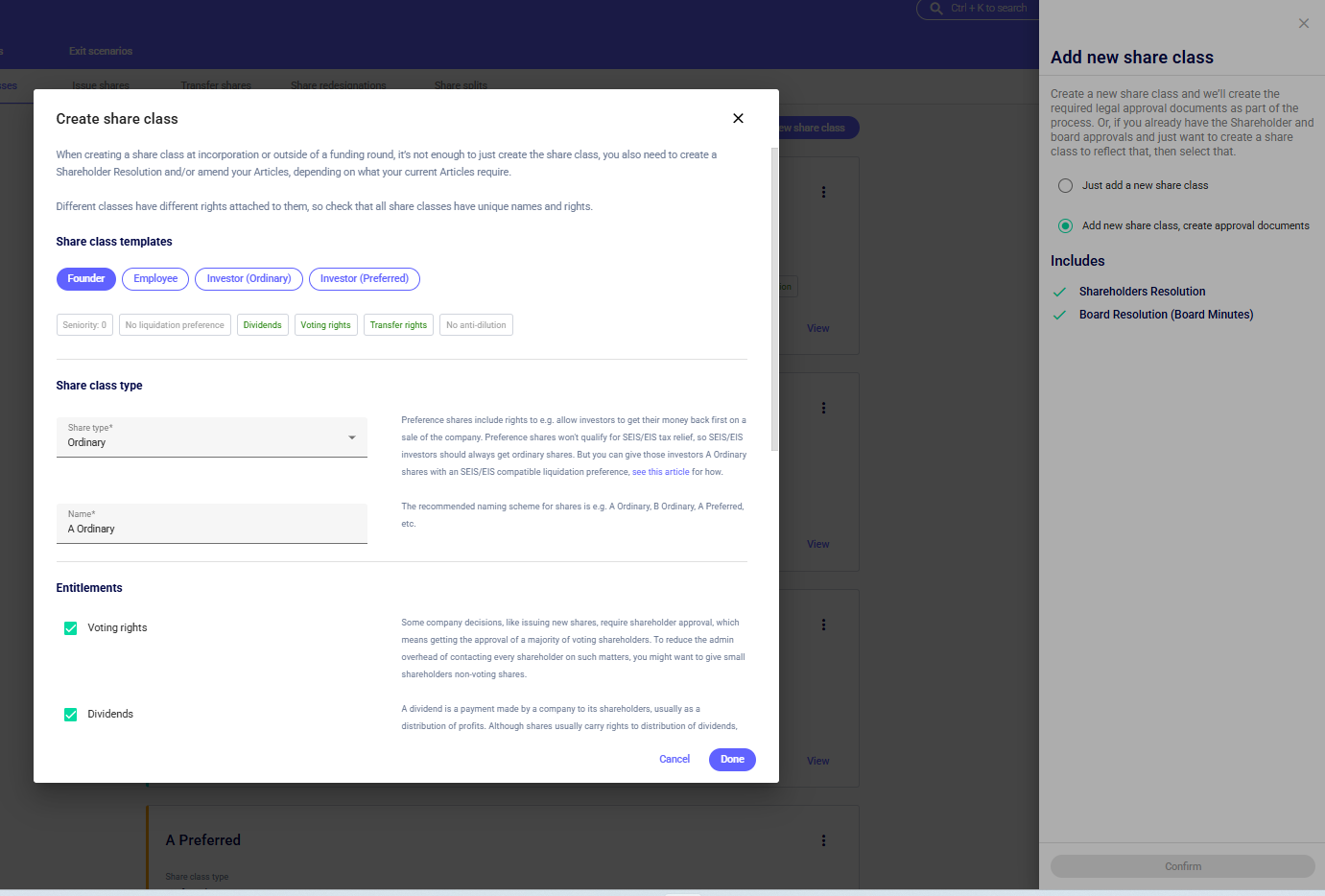The height and width of the screenshot is (896, 1325).
Task: Select Add new share class, create approval documents
Action: [x=1065, y=226]
